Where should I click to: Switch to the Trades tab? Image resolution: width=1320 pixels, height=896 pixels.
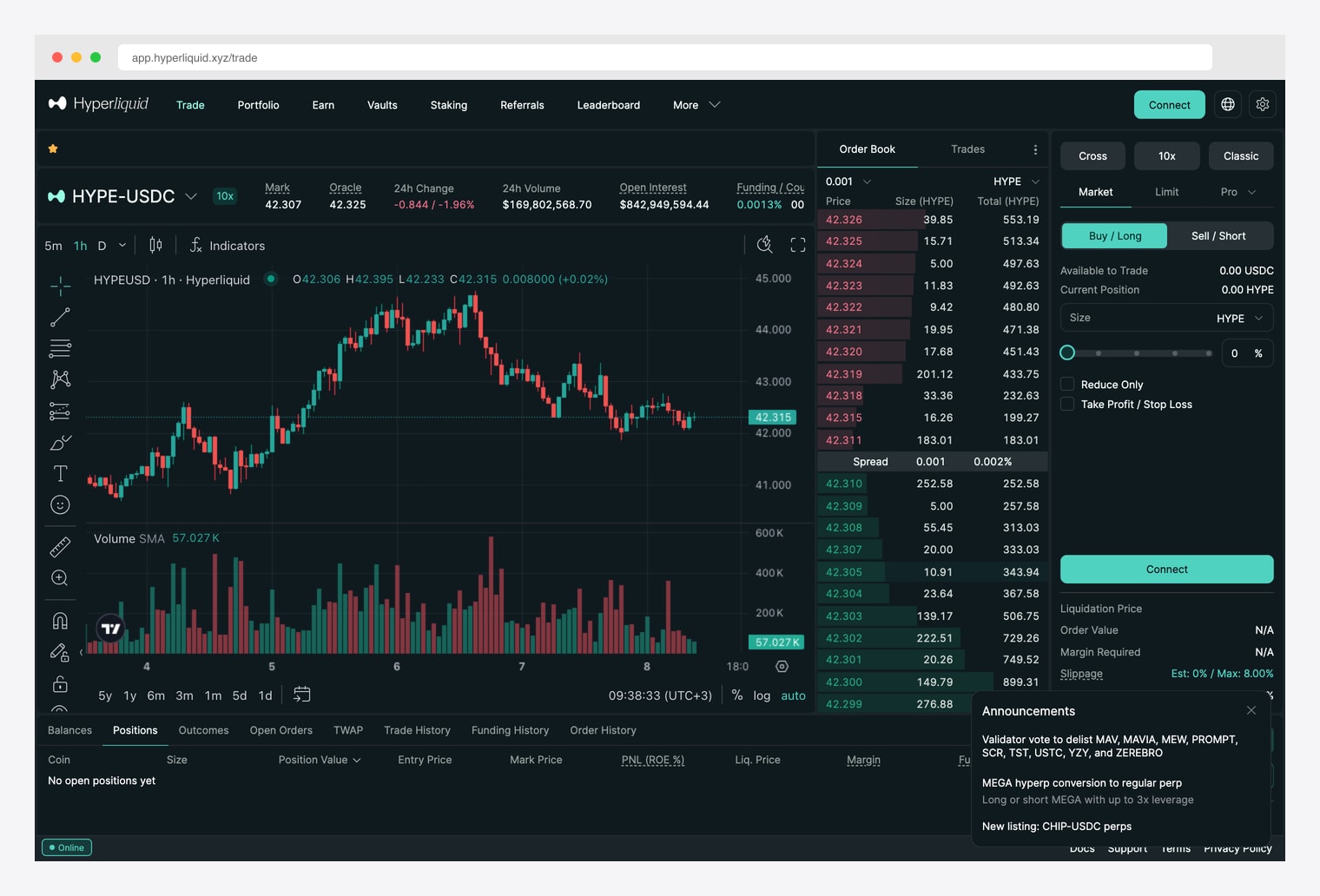pos(967,149)
